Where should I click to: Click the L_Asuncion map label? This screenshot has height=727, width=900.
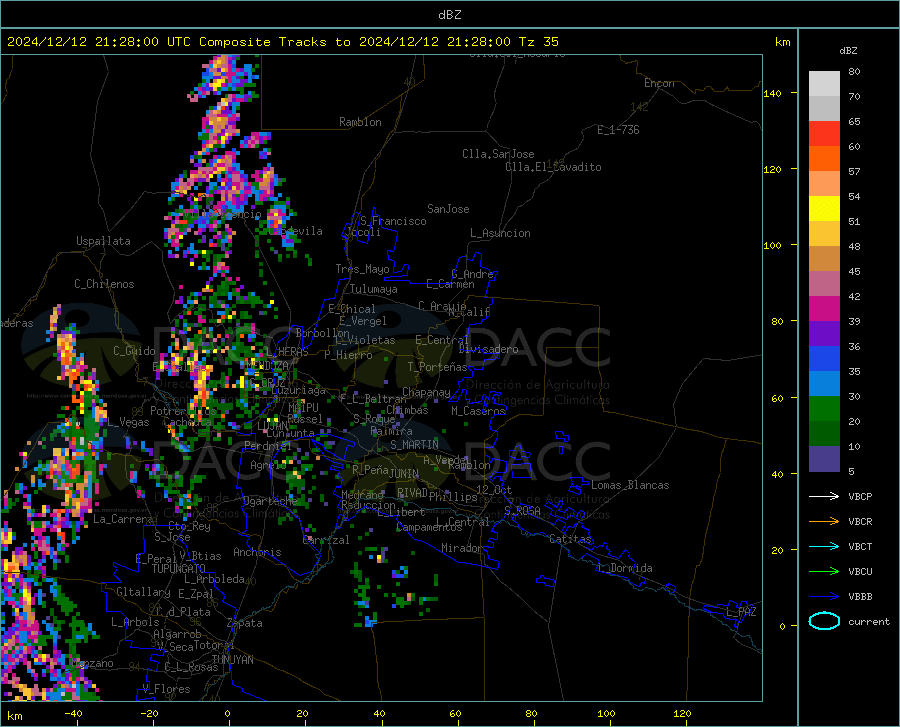(500, 233)
